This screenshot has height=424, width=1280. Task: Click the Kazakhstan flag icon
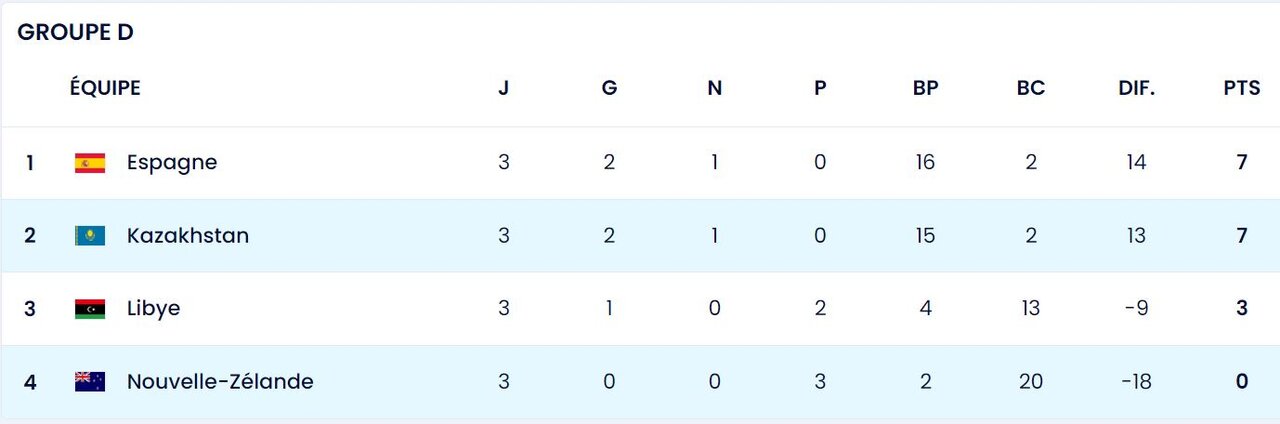[90, 236]
